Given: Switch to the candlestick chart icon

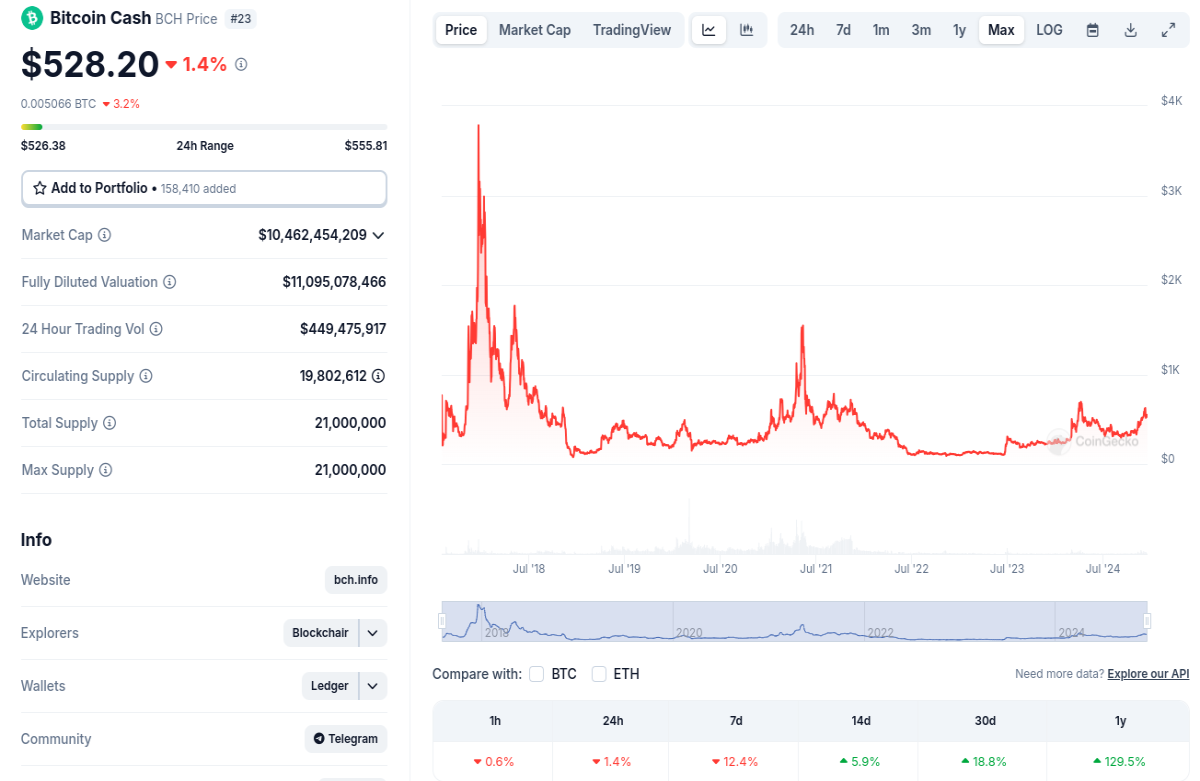Looking at the screenshot, I should pos(746,30).
